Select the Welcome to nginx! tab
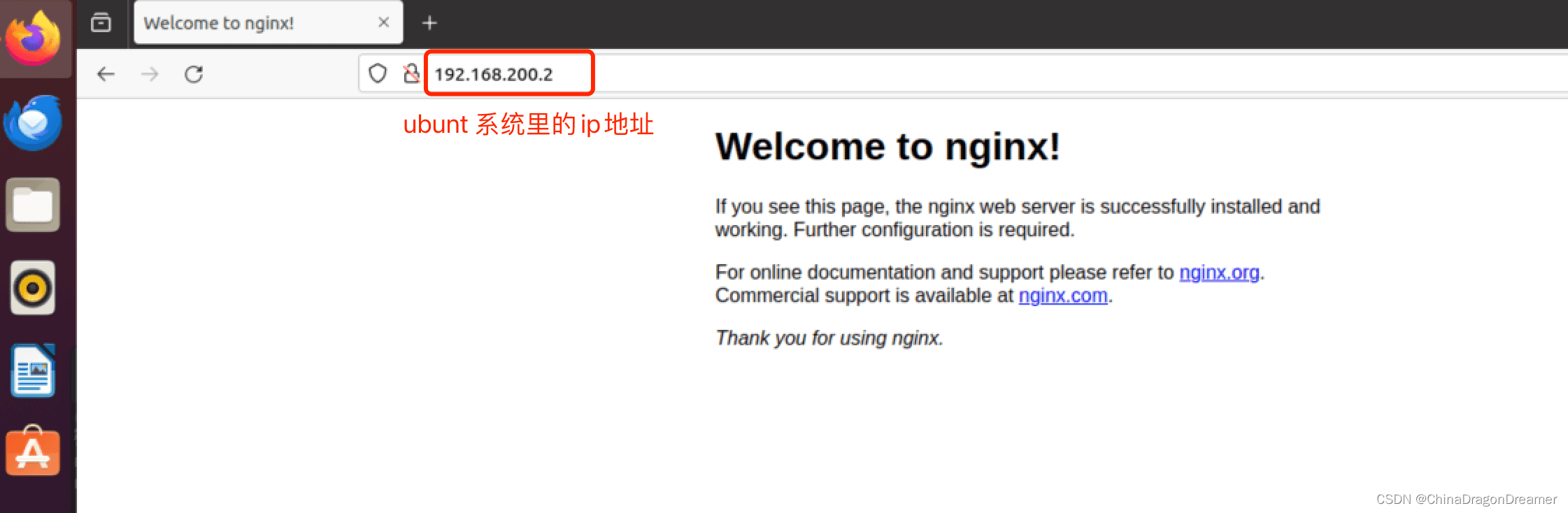 (269, 23)
